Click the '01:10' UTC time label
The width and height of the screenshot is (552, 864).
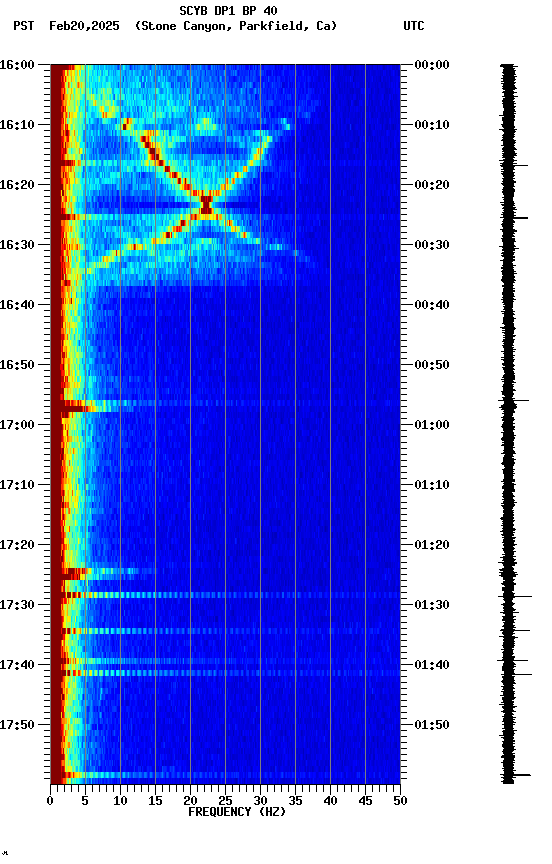coord(432,485)
